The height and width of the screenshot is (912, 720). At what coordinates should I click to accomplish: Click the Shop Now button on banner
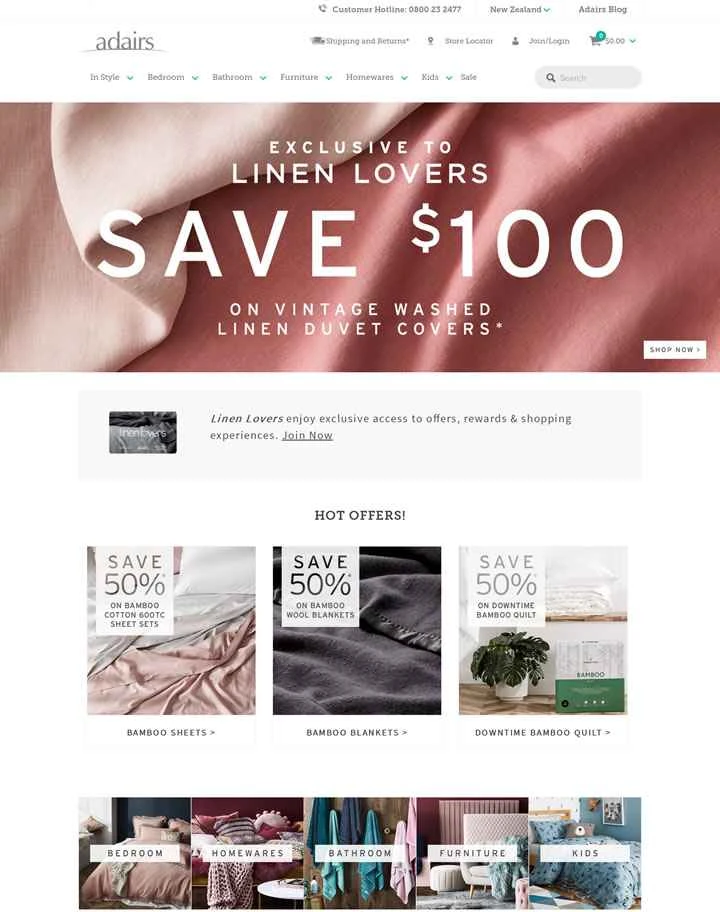tap(675, 350)
